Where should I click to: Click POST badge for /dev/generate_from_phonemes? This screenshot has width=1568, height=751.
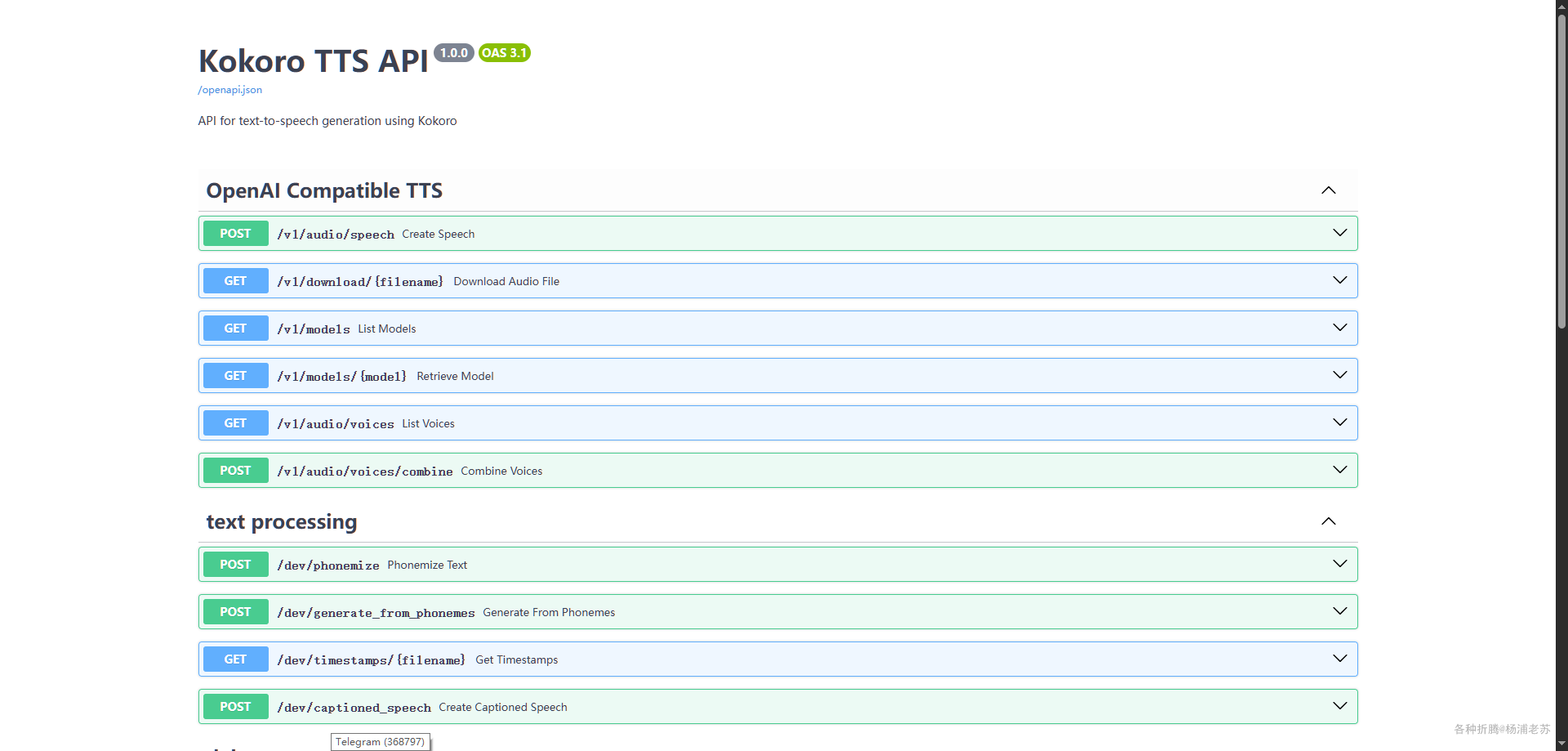(x=235, y=612)
